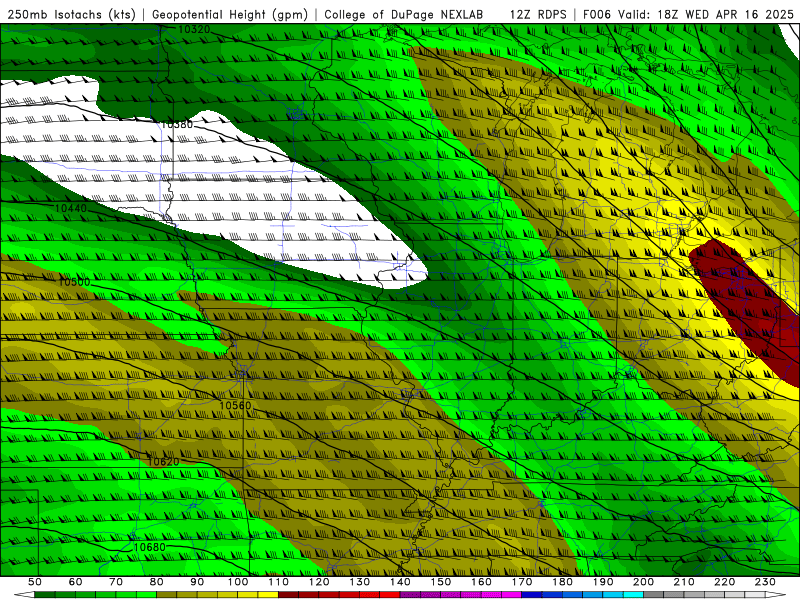
Task: Click the 170 value on the color scale
Action: pyautogui.click(x=521, y=582)
